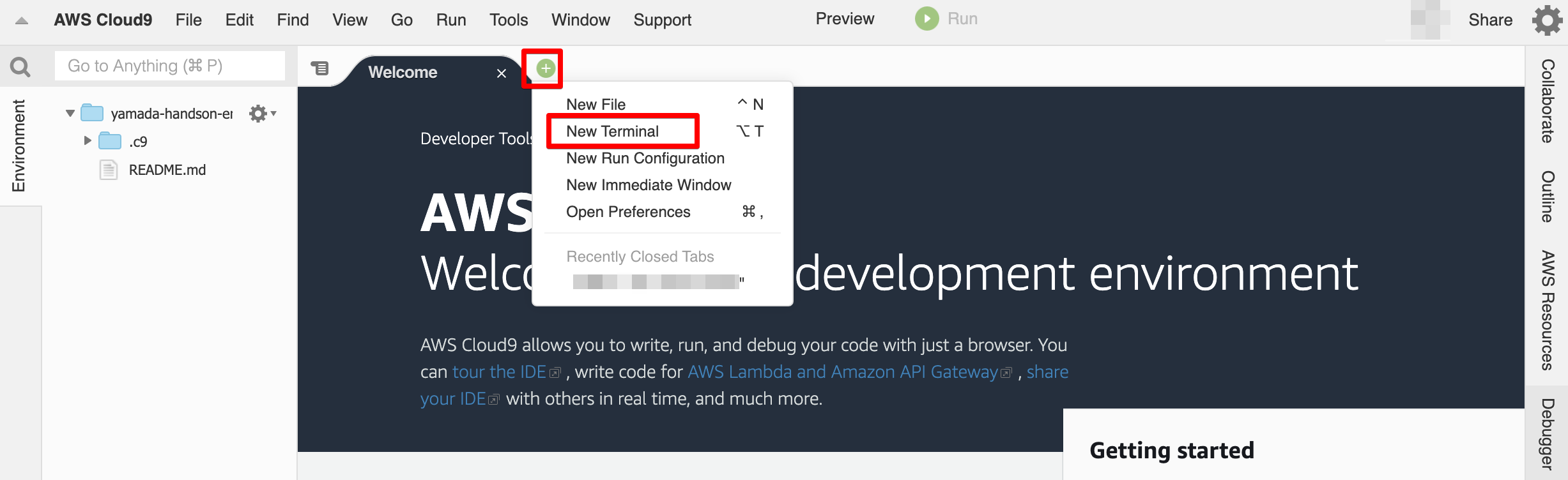Select New File menu item

pos(663,104)
